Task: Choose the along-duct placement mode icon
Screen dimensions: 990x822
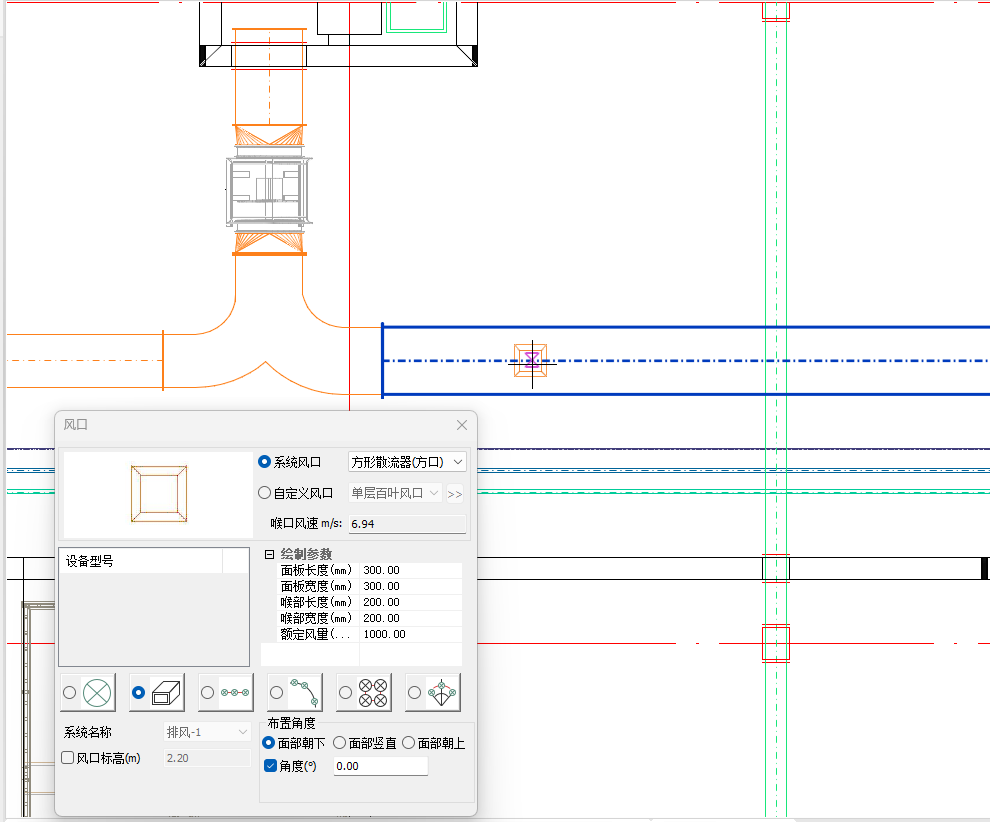Action: (x=166, y=692)
